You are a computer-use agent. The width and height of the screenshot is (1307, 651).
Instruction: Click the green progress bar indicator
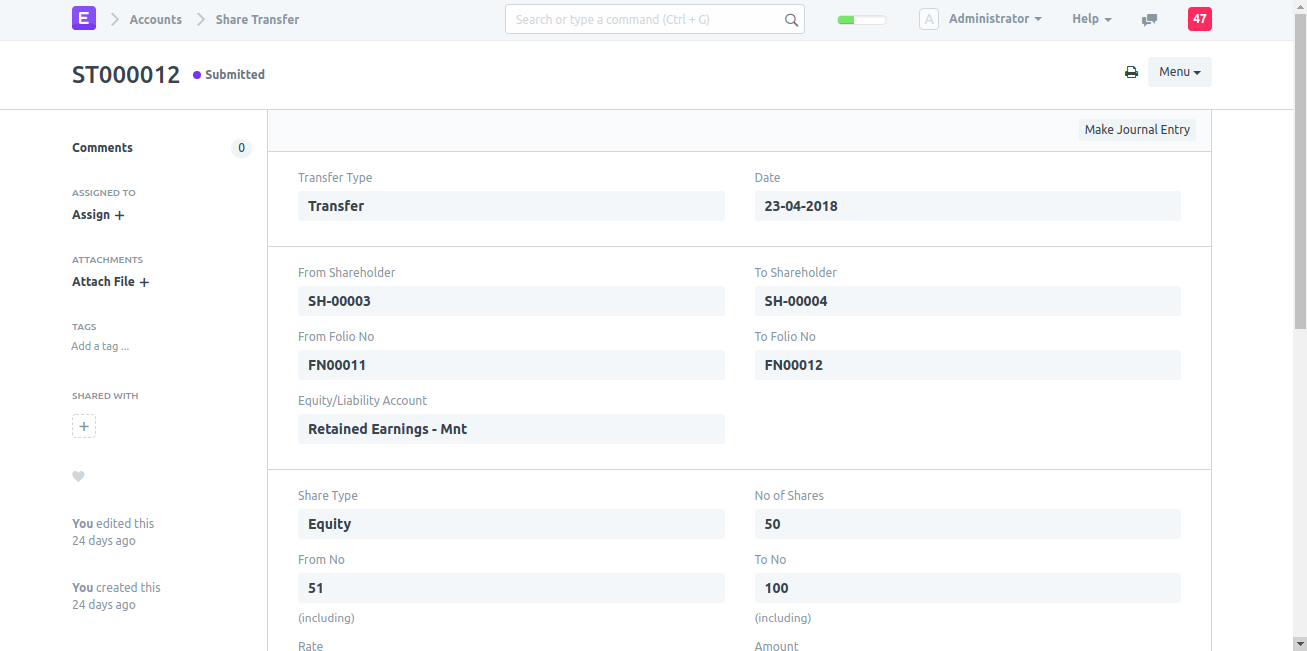[x=862, y=19]
